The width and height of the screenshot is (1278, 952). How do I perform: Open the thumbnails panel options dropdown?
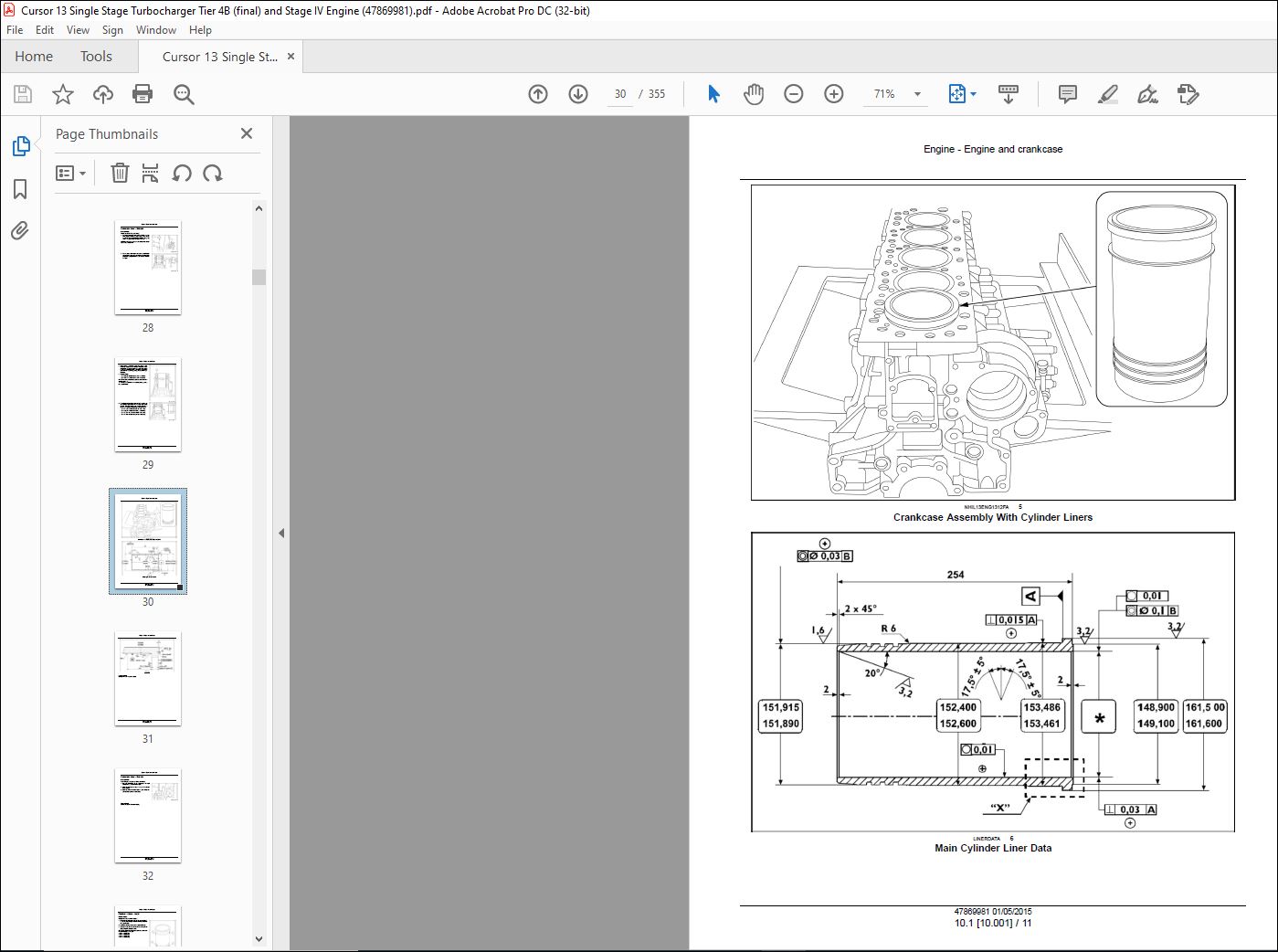click(x=71, y=173)
